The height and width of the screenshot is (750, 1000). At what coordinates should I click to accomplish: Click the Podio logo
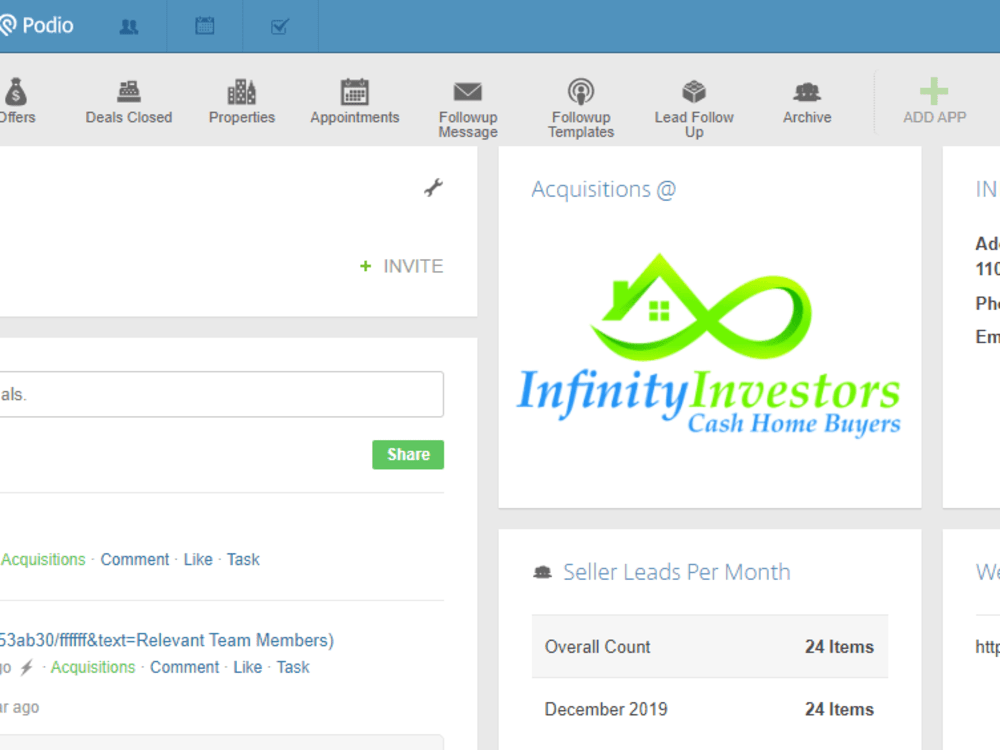point(36,26)
